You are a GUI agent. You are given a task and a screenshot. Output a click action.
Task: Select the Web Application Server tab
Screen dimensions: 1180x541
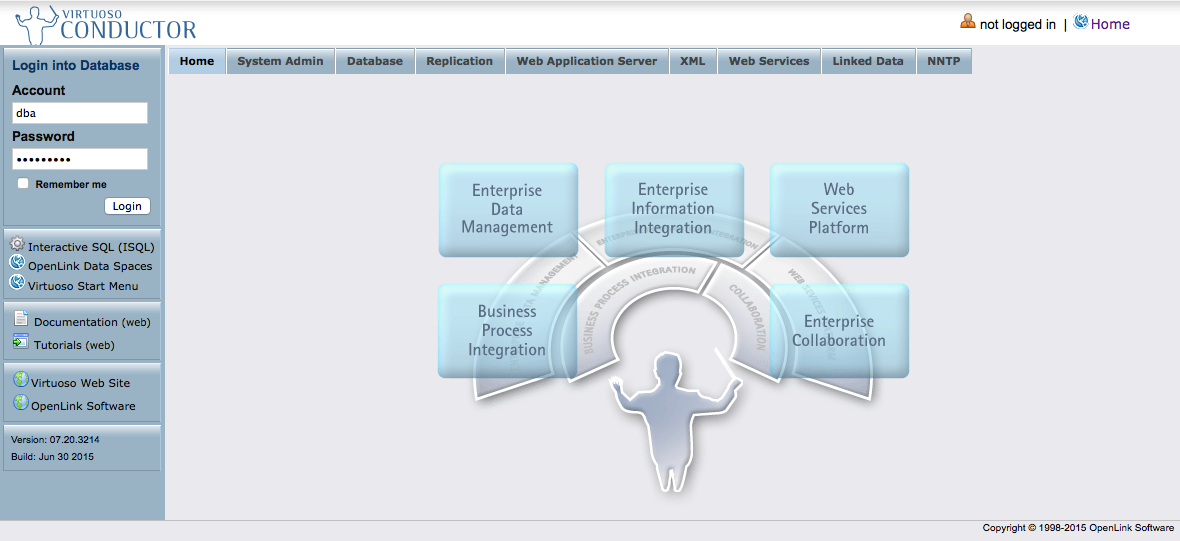[586, 61]
